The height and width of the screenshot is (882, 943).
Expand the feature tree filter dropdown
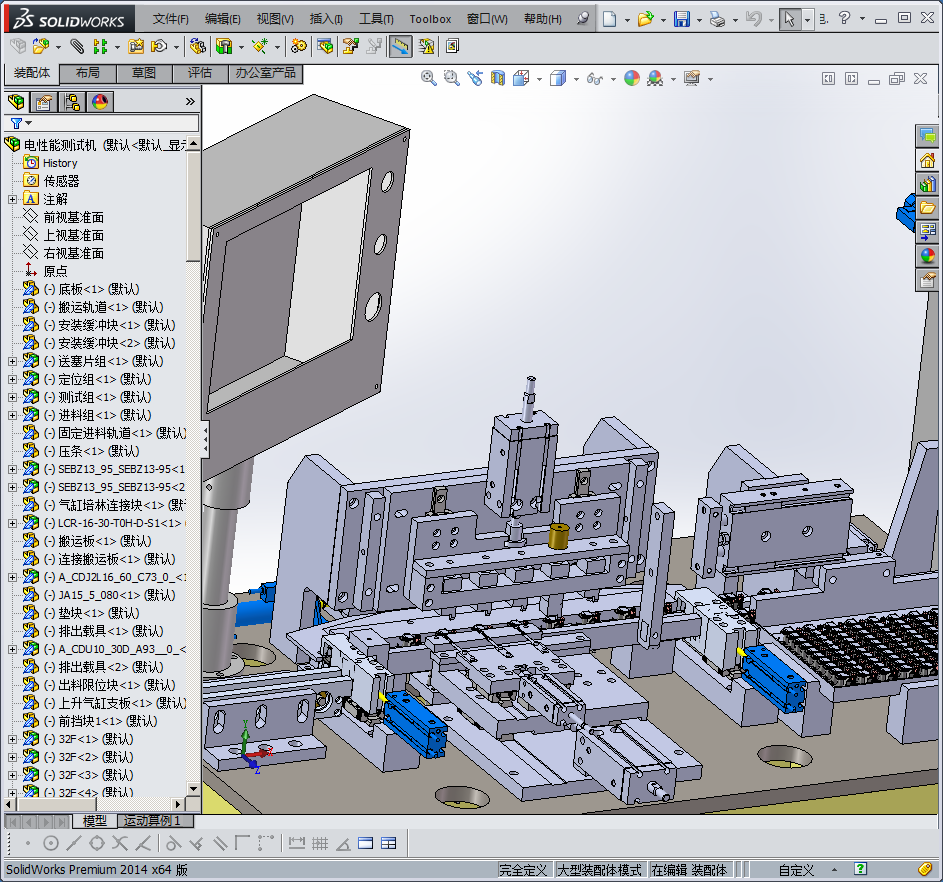(x=28, y=123)
